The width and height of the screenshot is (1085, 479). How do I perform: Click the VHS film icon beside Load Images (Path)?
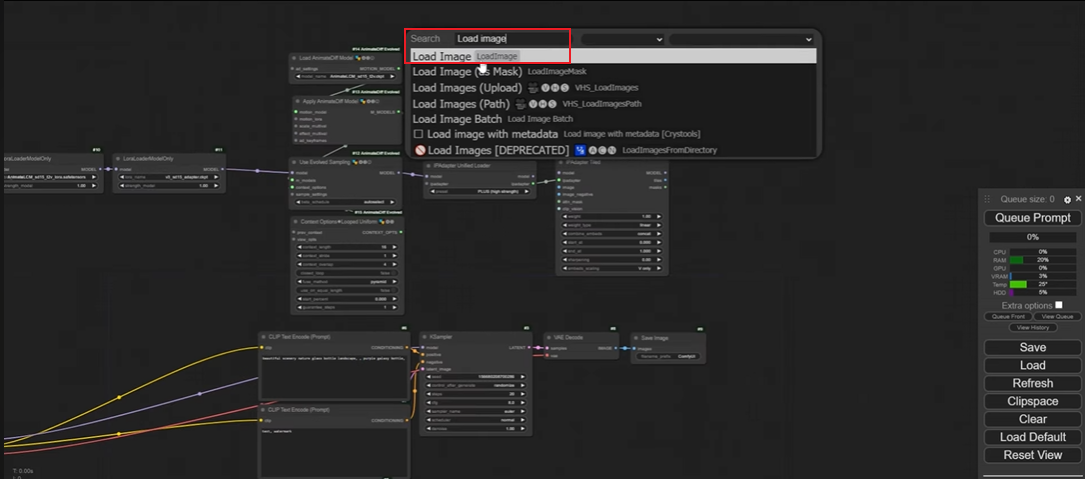click(521, 104)
